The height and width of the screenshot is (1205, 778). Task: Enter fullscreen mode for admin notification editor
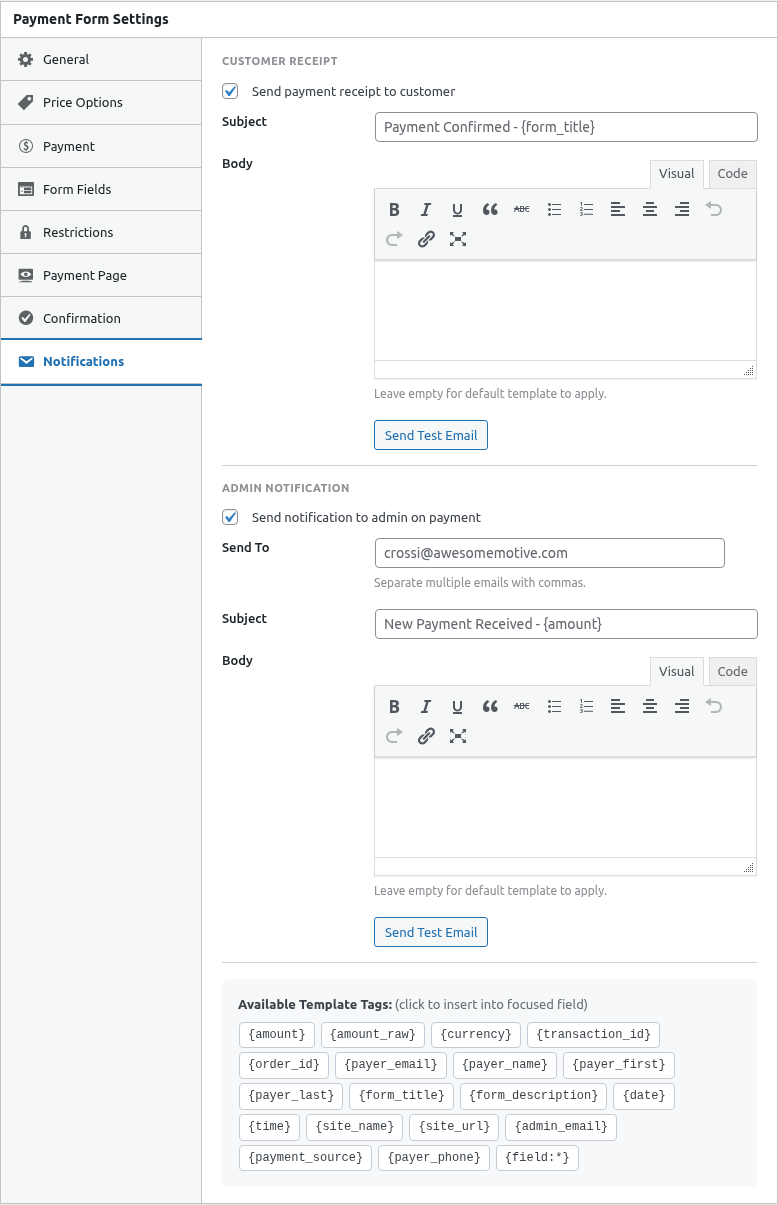(458, 736)
